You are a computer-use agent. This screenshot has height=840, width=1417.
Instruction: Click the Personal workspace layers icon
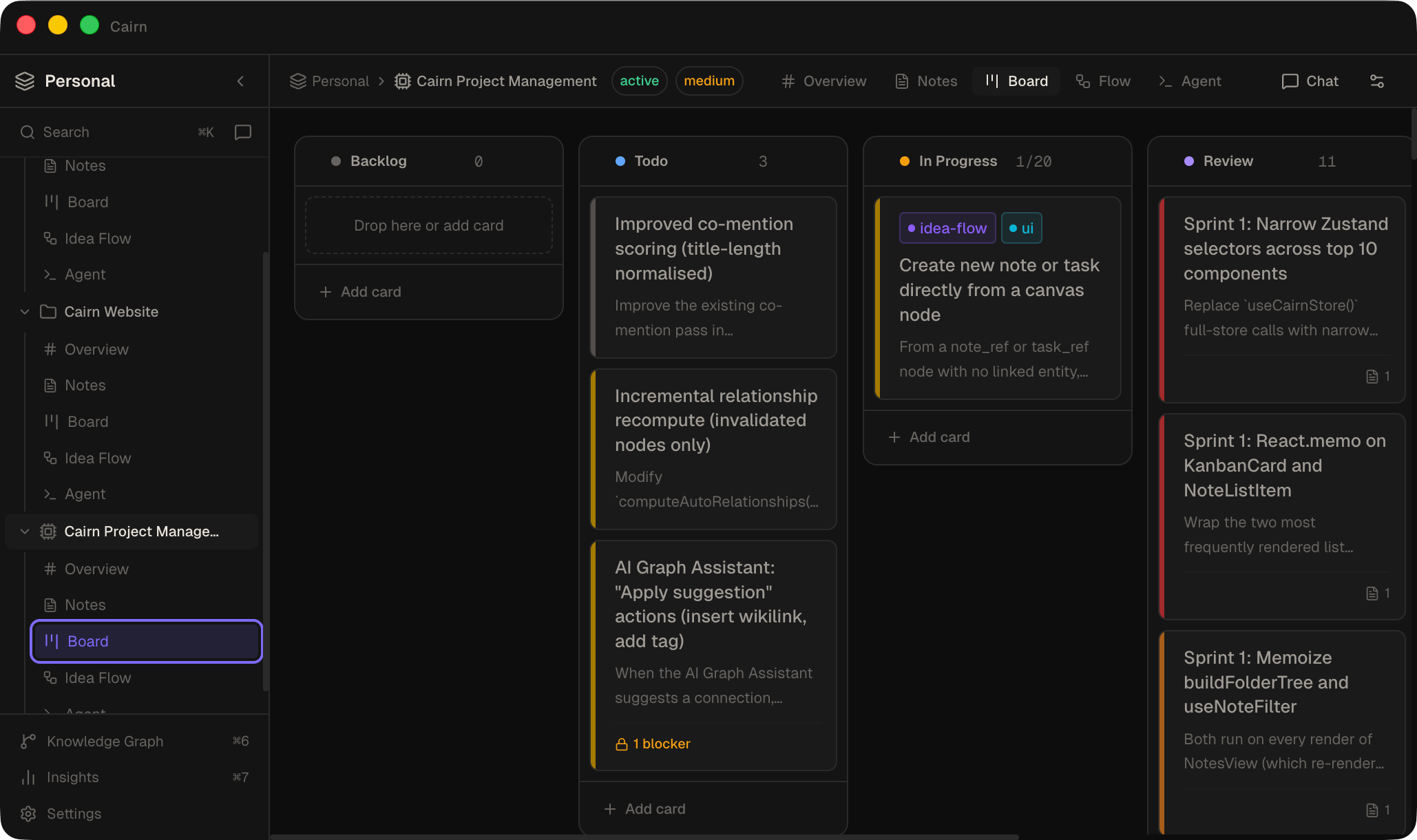25,81
